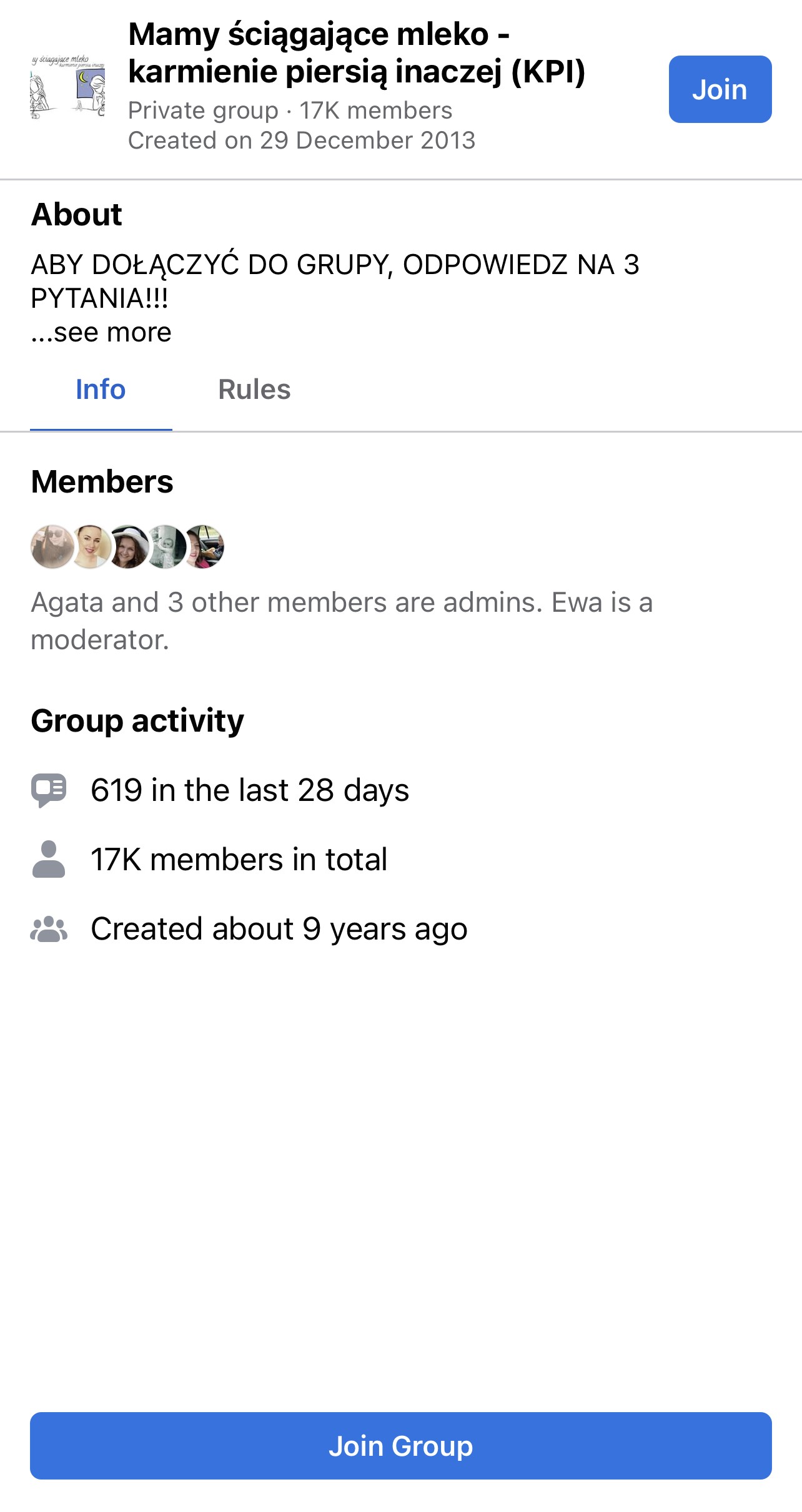Tap last member avatar in car

pyautogui.click(x=204, y=546)
